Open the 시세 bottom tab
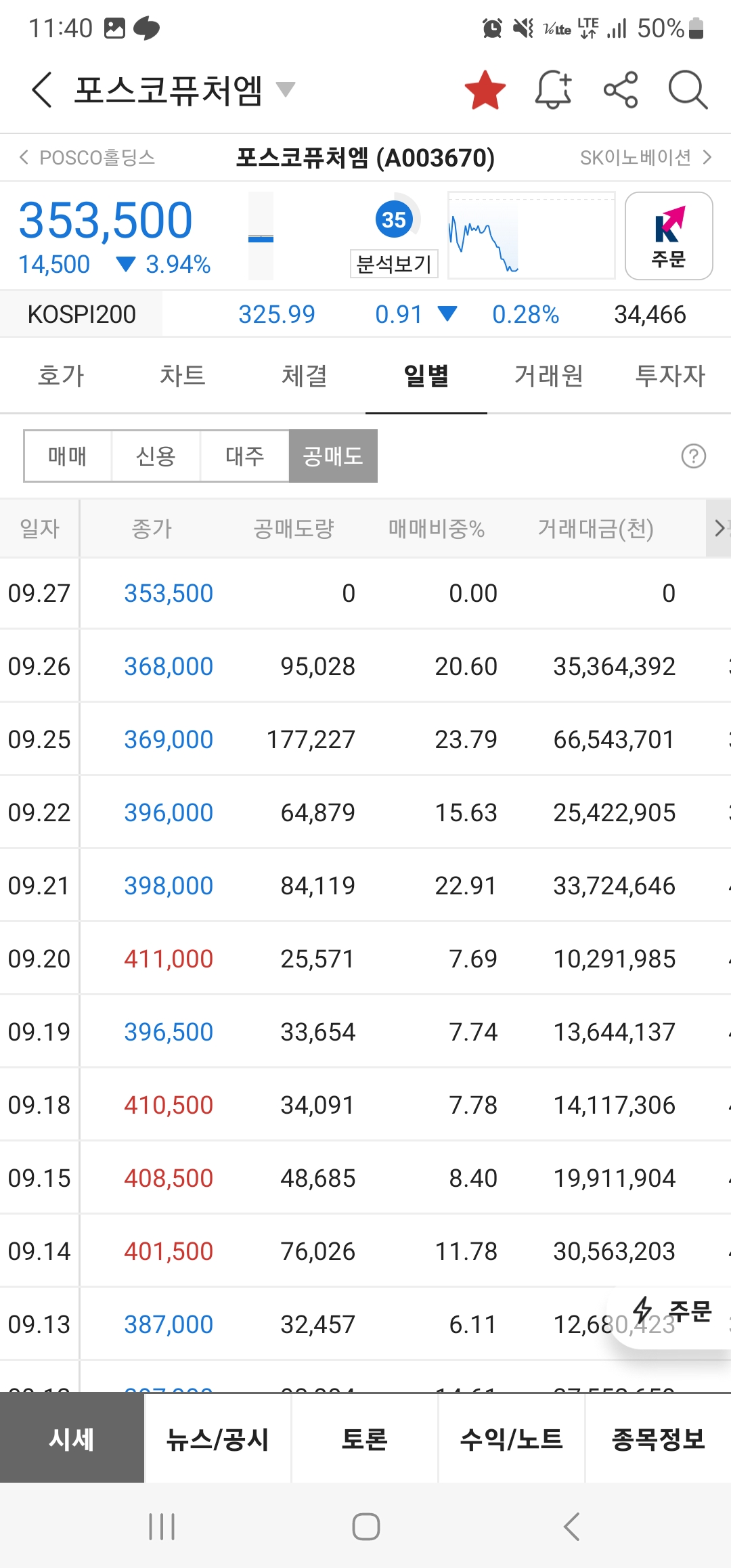731x1568 pixels. [x=72, y=1439]
